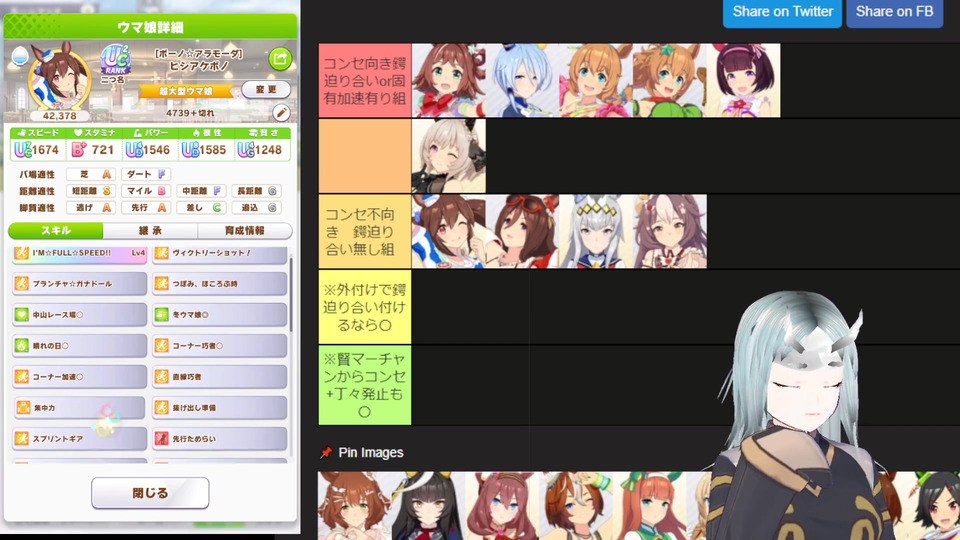The image size is (960, 540).
Task: Click the 芝 A aptitude cell
Action: tap(91, 174)
